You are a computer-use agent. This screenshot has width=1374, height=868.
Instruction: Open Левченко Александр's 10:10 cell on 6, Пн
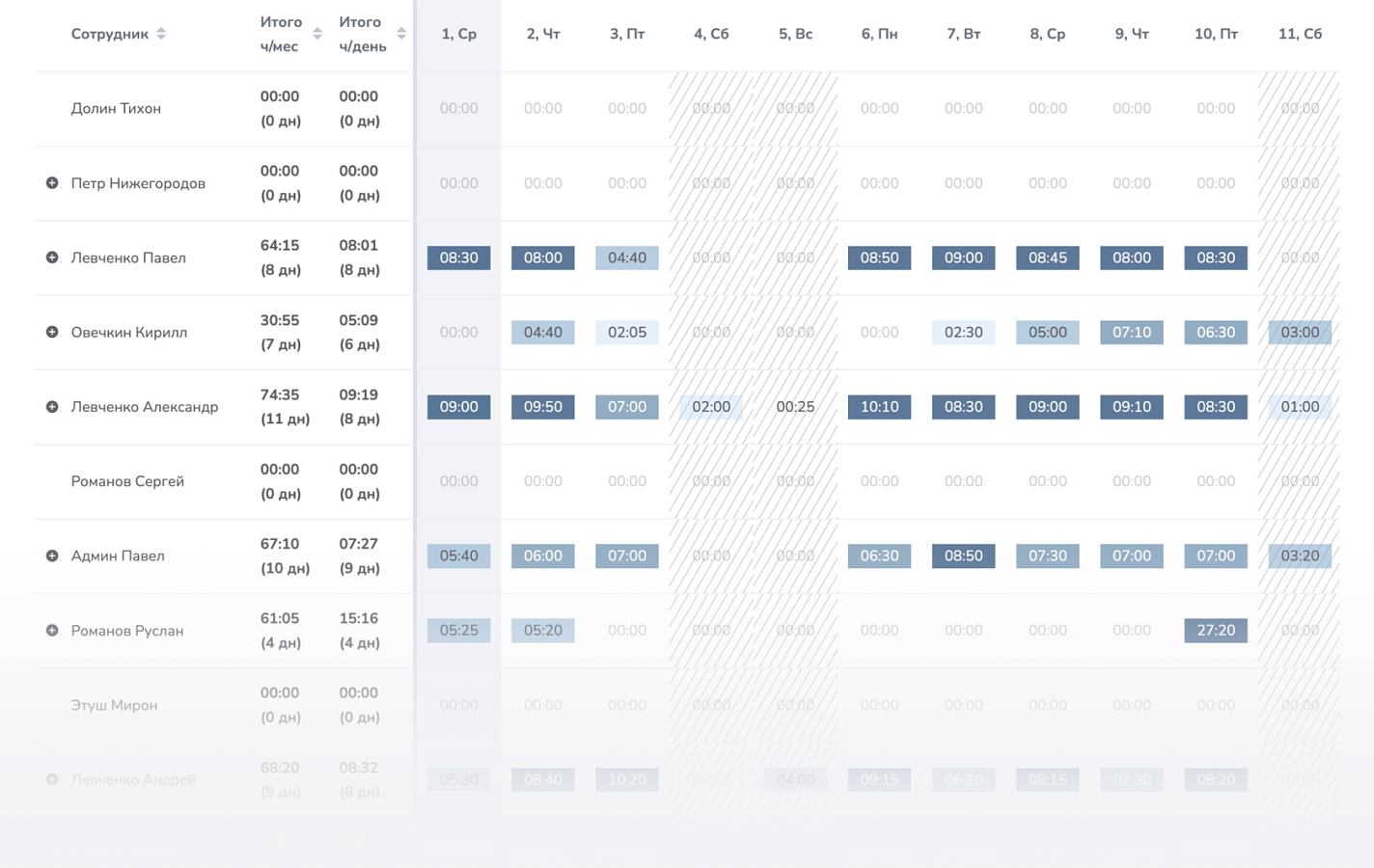[880, 407]
